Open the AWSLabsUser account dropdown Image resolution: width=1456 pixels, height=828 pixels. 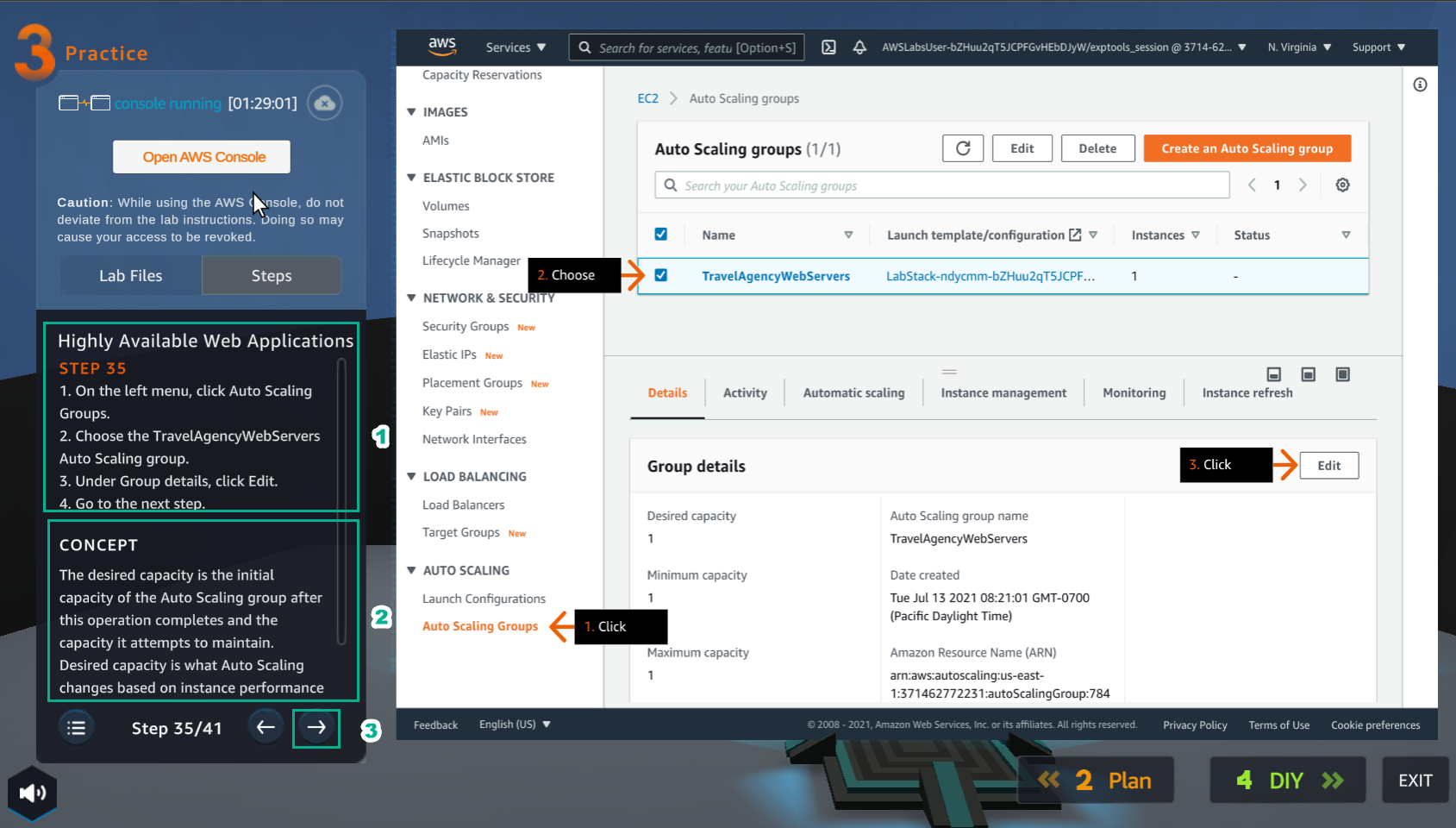[x=1064, y=47]
